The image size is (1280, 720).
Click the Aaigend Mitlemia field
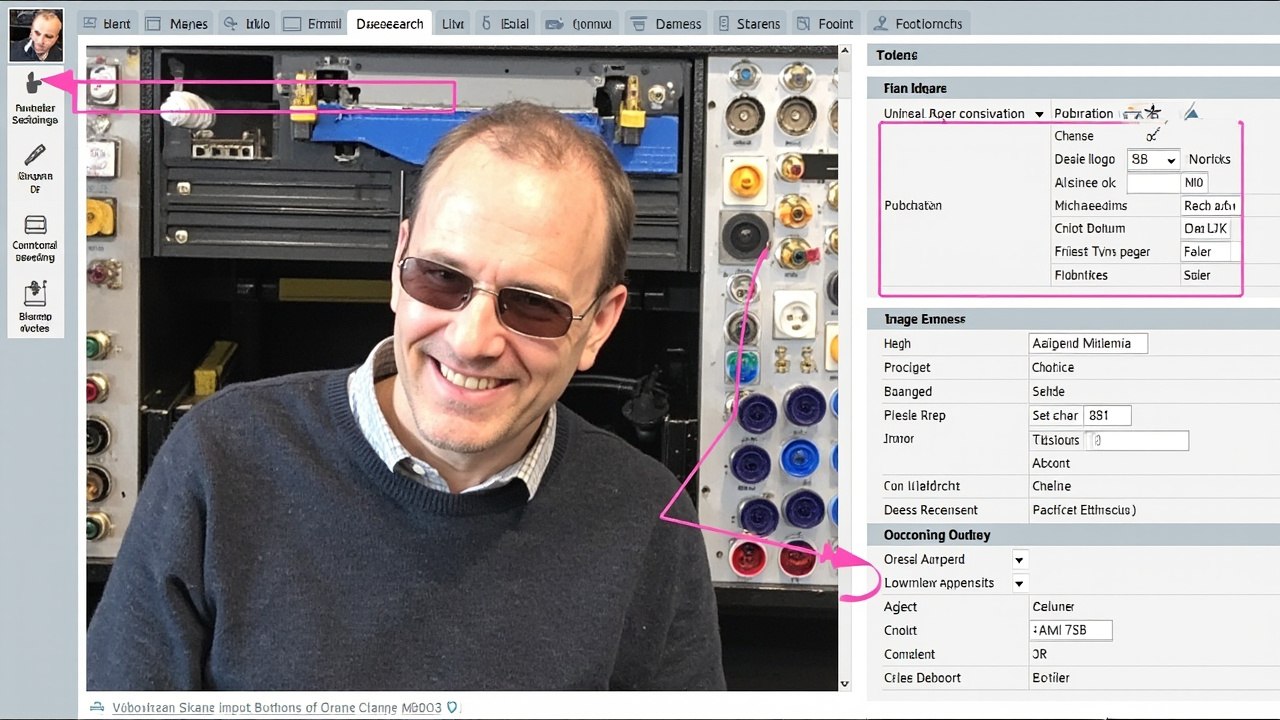coord(1088,343)
